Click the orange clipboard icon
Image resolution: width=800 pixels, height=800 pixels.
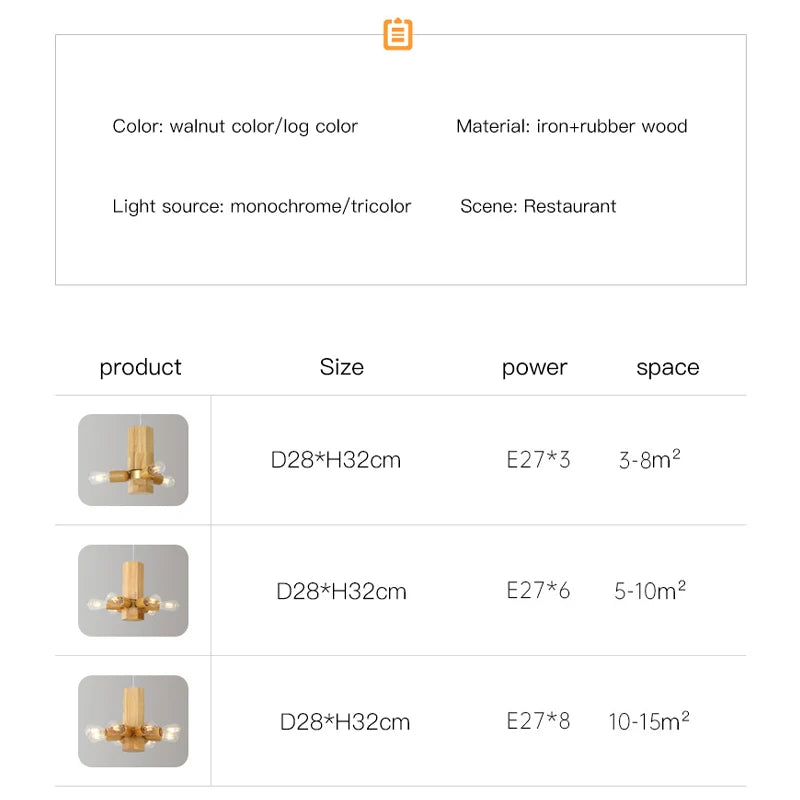click(x=398, y=34)
